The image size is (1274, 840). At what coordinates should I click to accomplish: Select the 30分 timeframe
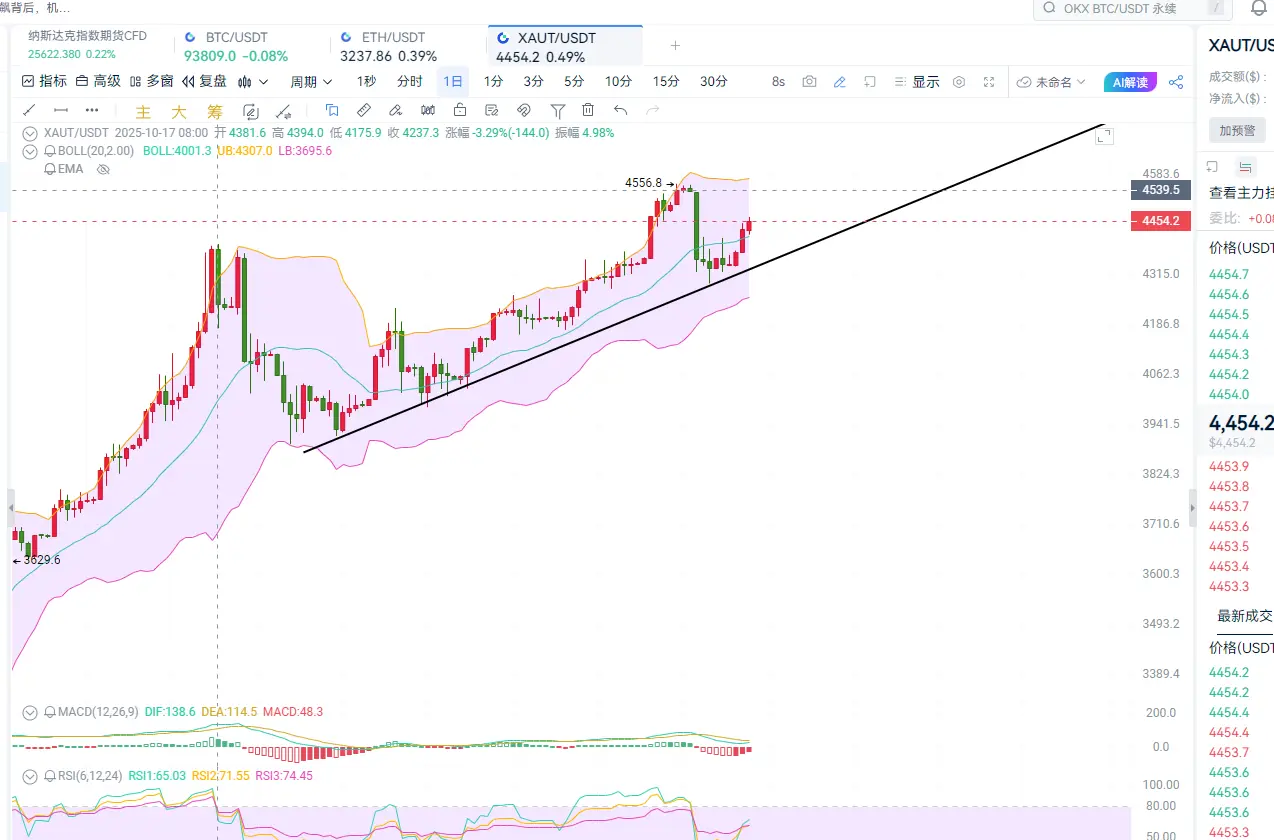tap(714, 82)
